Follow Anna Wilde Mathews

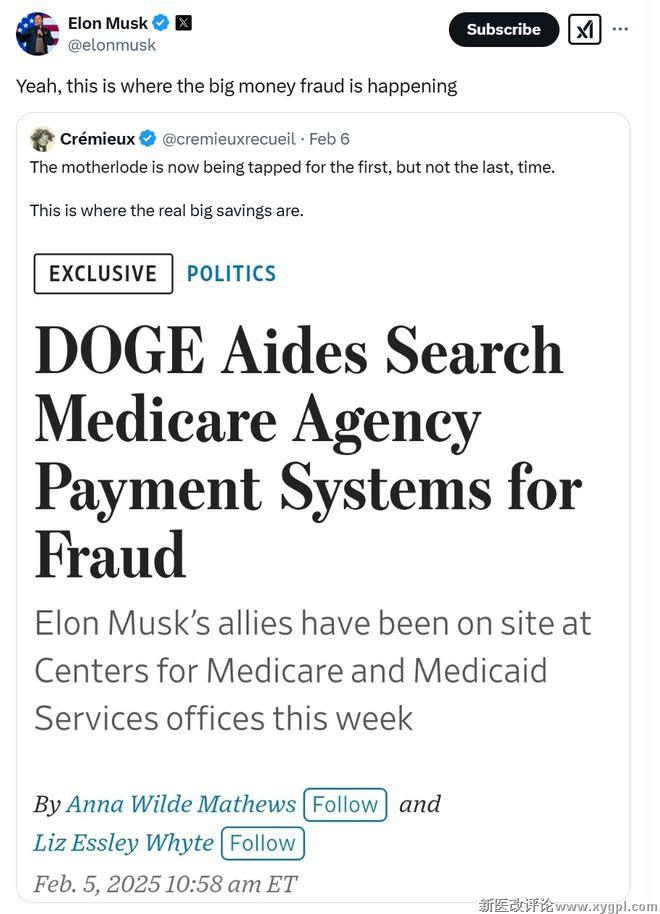coord(345,804)
